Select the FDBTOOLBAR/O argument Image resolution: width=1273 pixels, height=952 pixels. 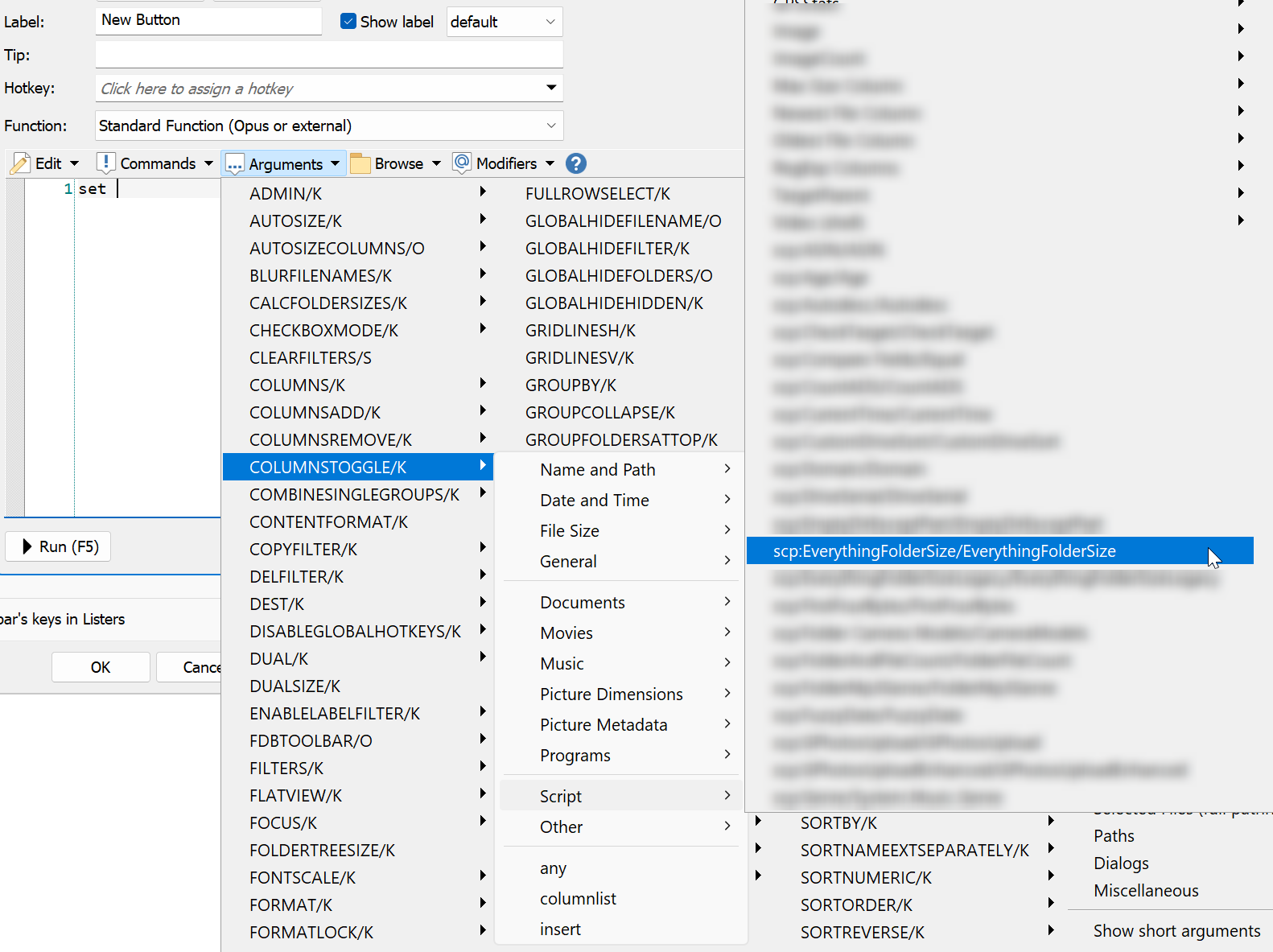pyautogui.click(x=357, y=740)
